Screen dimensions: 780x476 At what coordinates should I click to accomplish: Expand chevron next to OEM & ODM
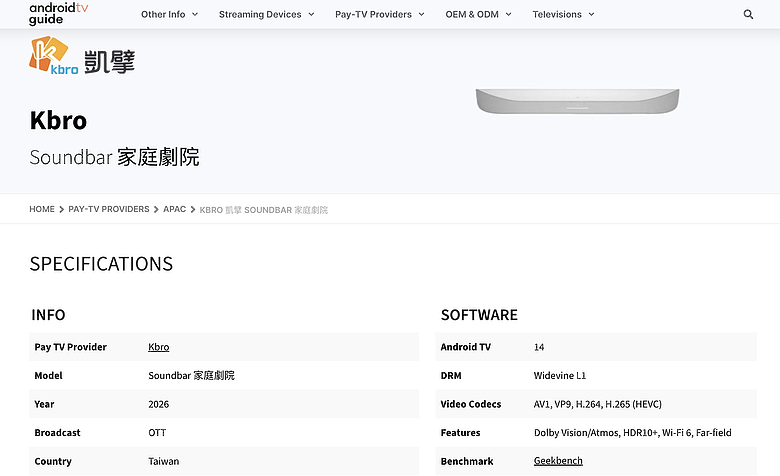click(508, 14)
